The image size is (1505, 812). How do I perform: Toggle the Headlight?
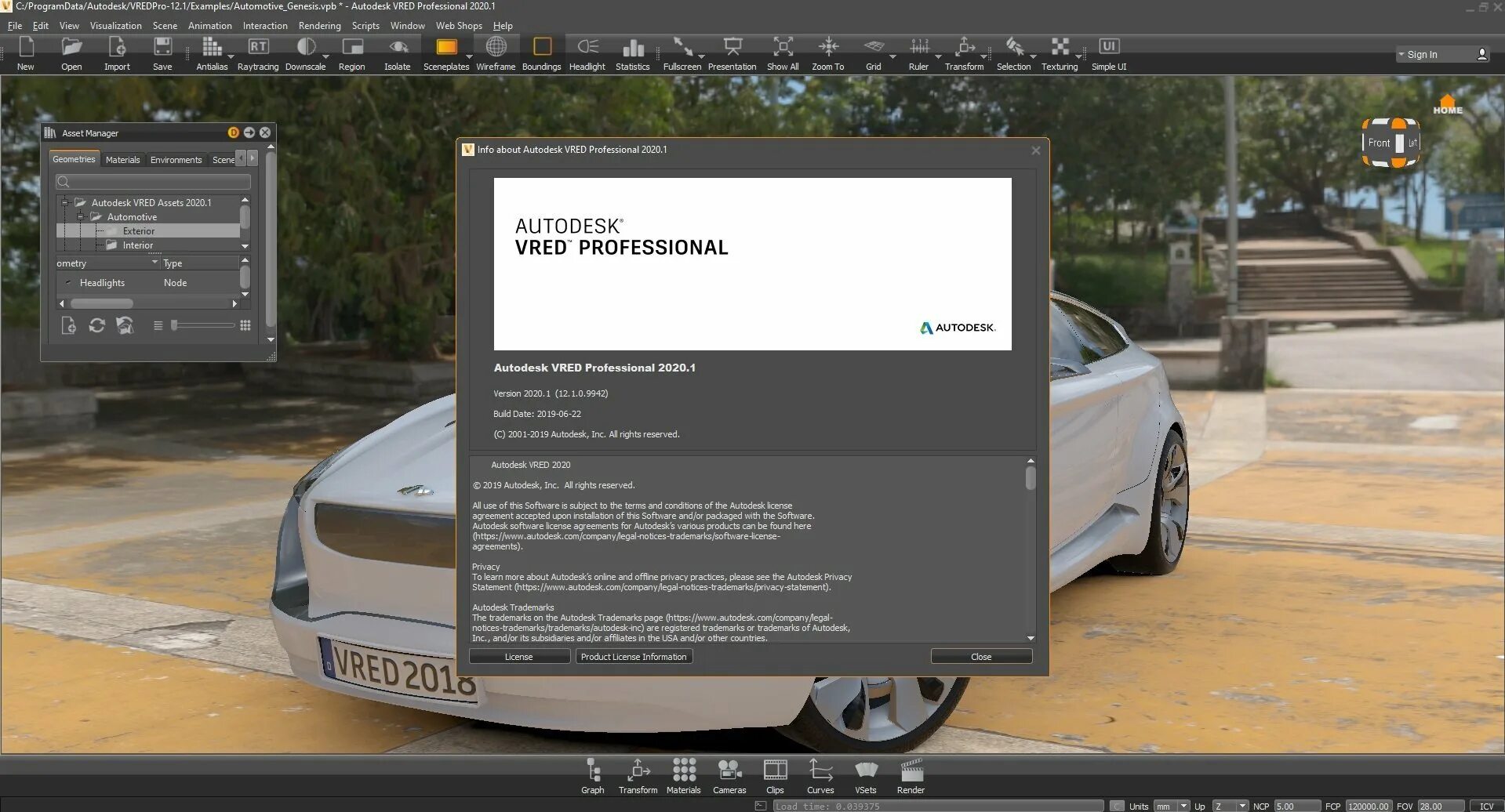pos(587,53)
